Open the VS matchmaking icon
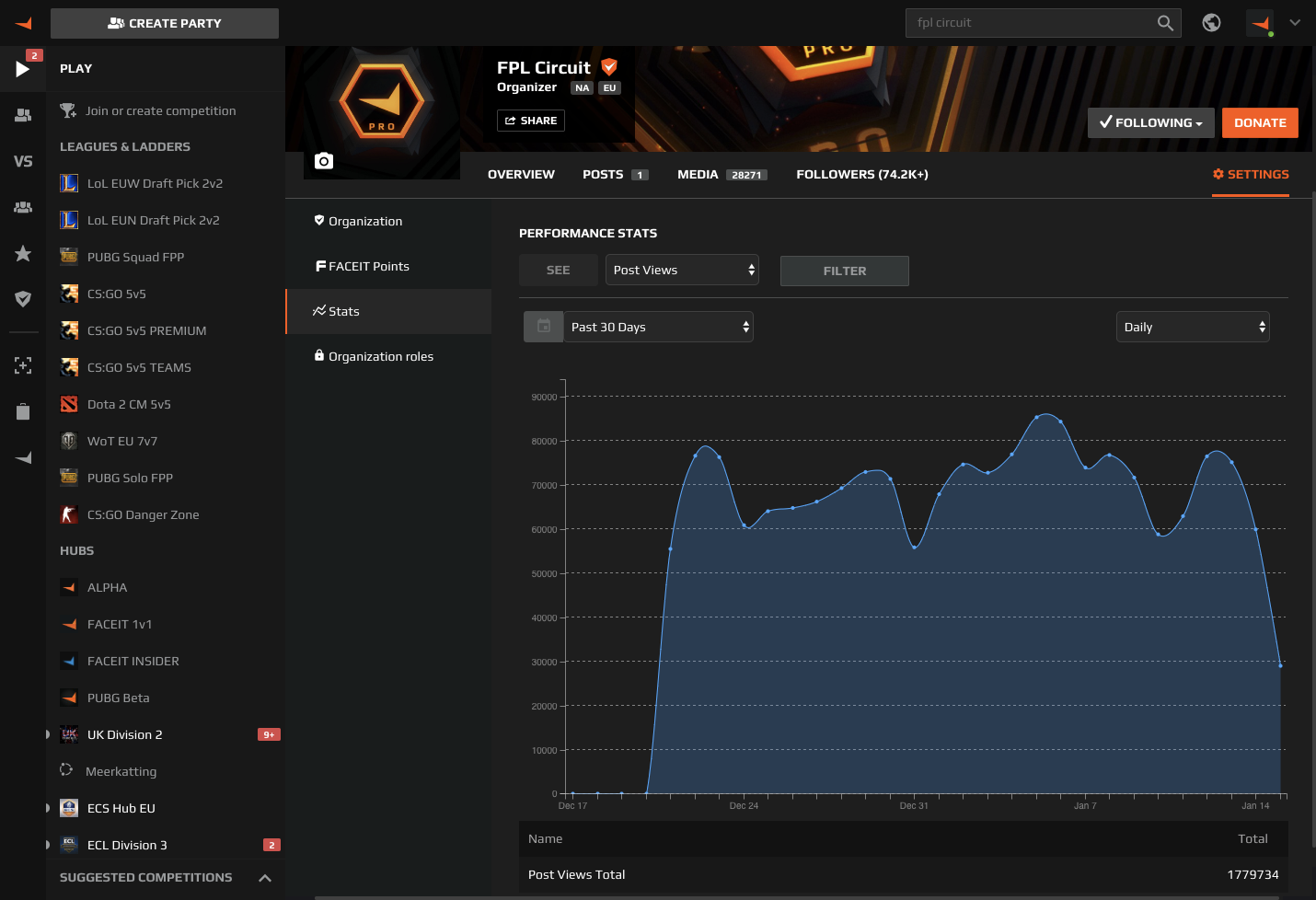The height and width of the screenshot is (900, 1316). [23, 161]
